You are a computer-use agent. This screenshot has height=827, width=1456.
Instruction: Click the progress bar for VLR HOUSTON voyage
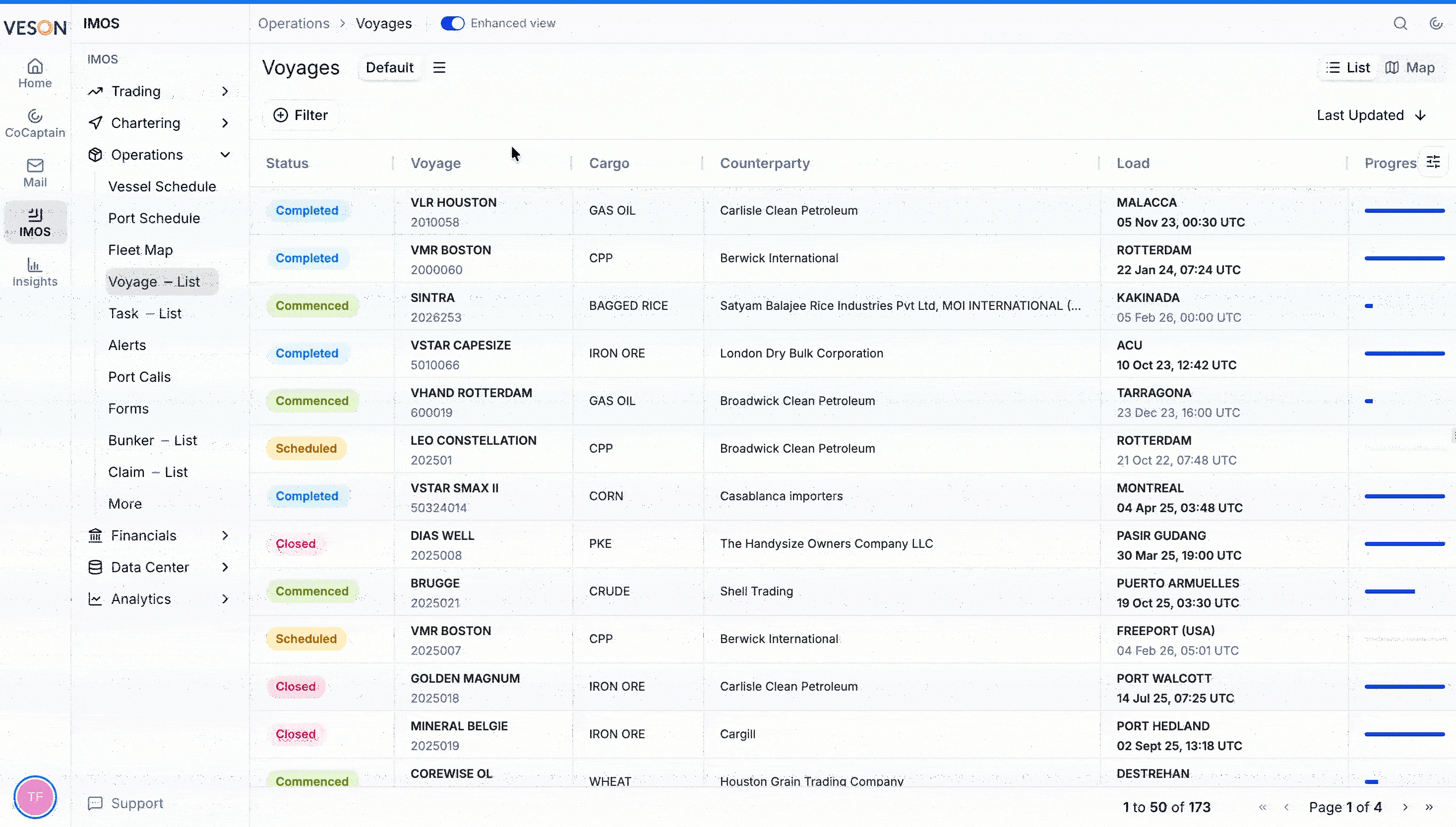(1404, 211)
